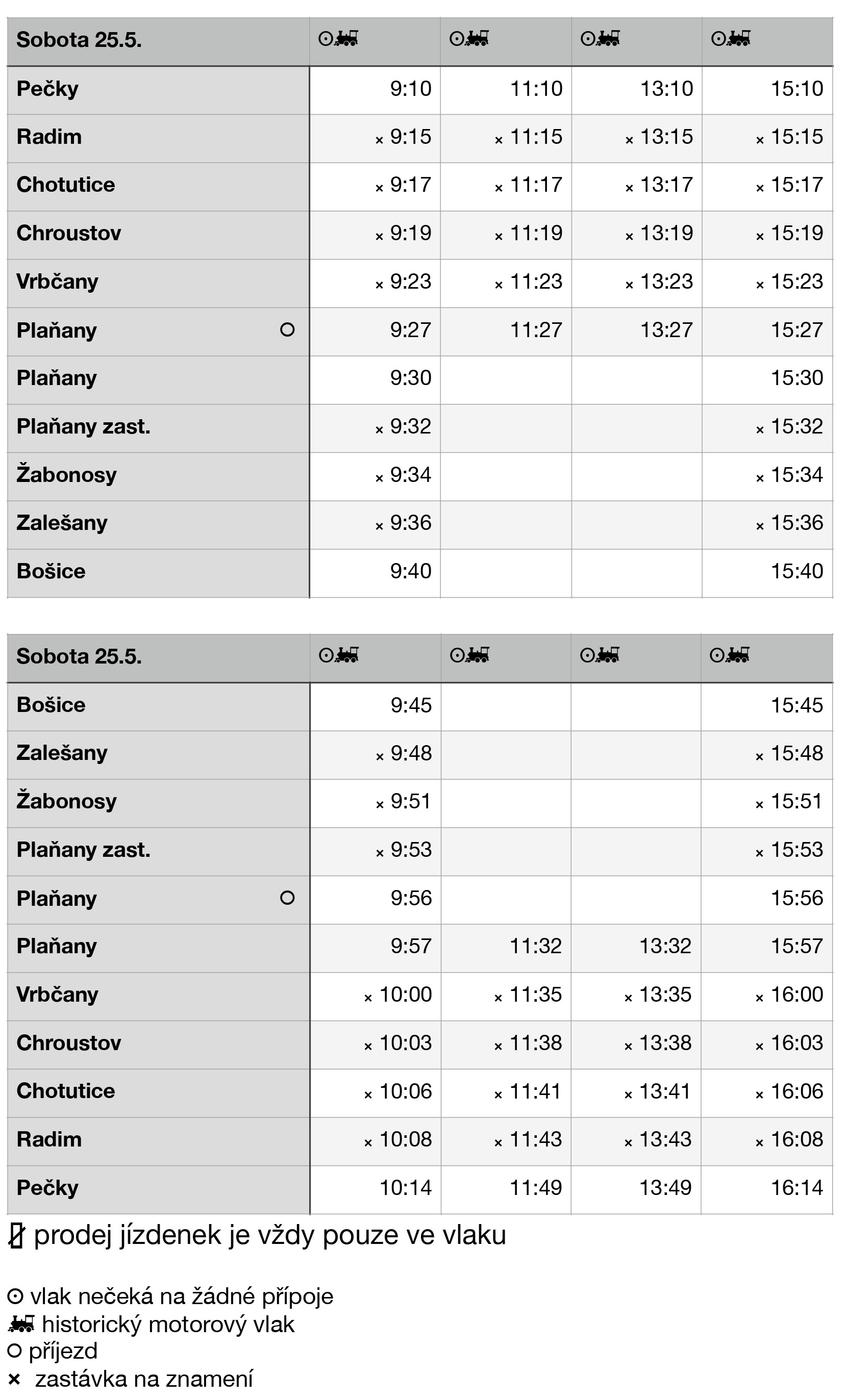Click arrival circle in lower table Plaňany row
This screenshot has height=1400, width=847.
pyautogui.click(x=287, y=898)
